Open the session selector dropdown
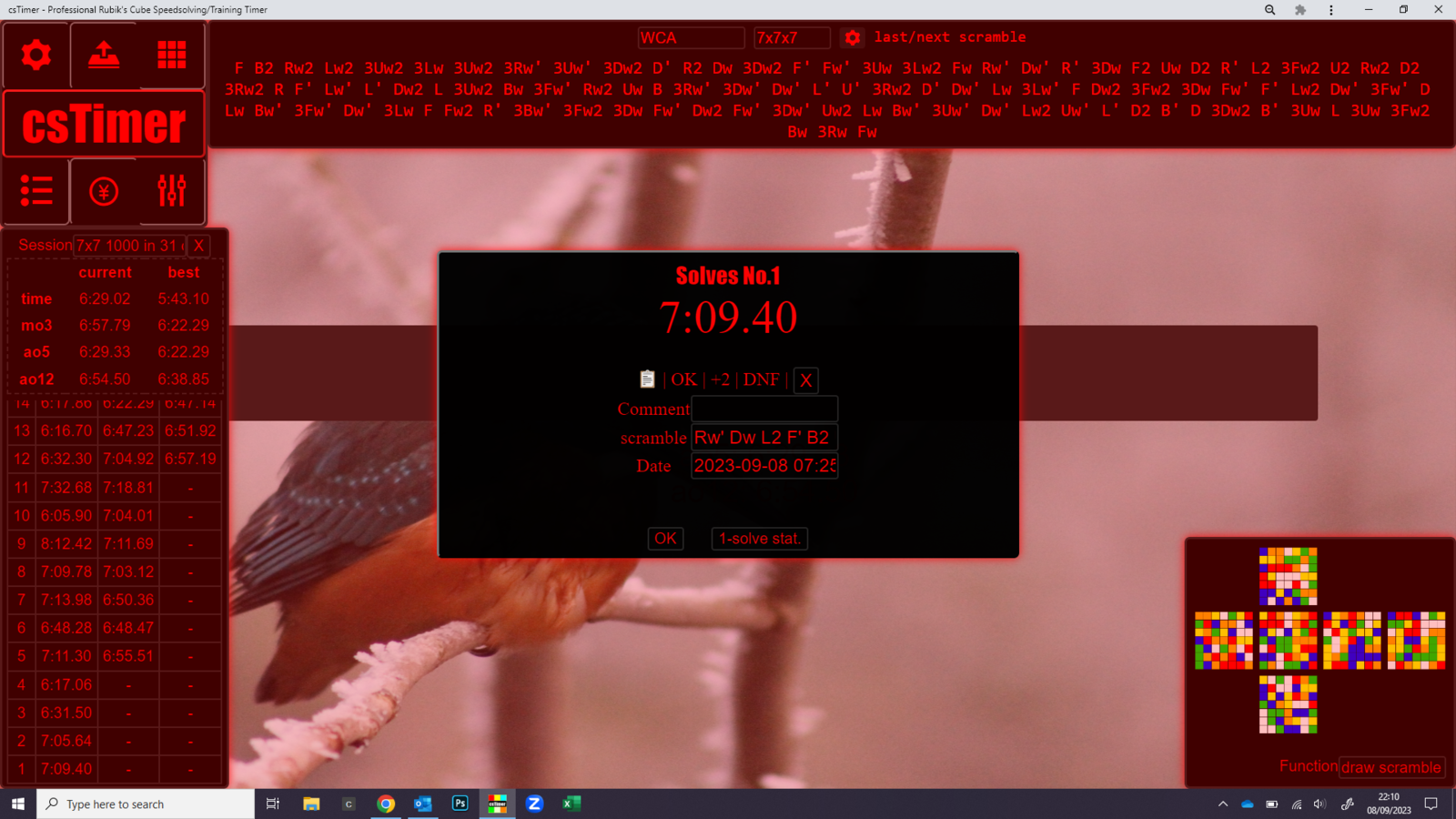 pos(129,246)
